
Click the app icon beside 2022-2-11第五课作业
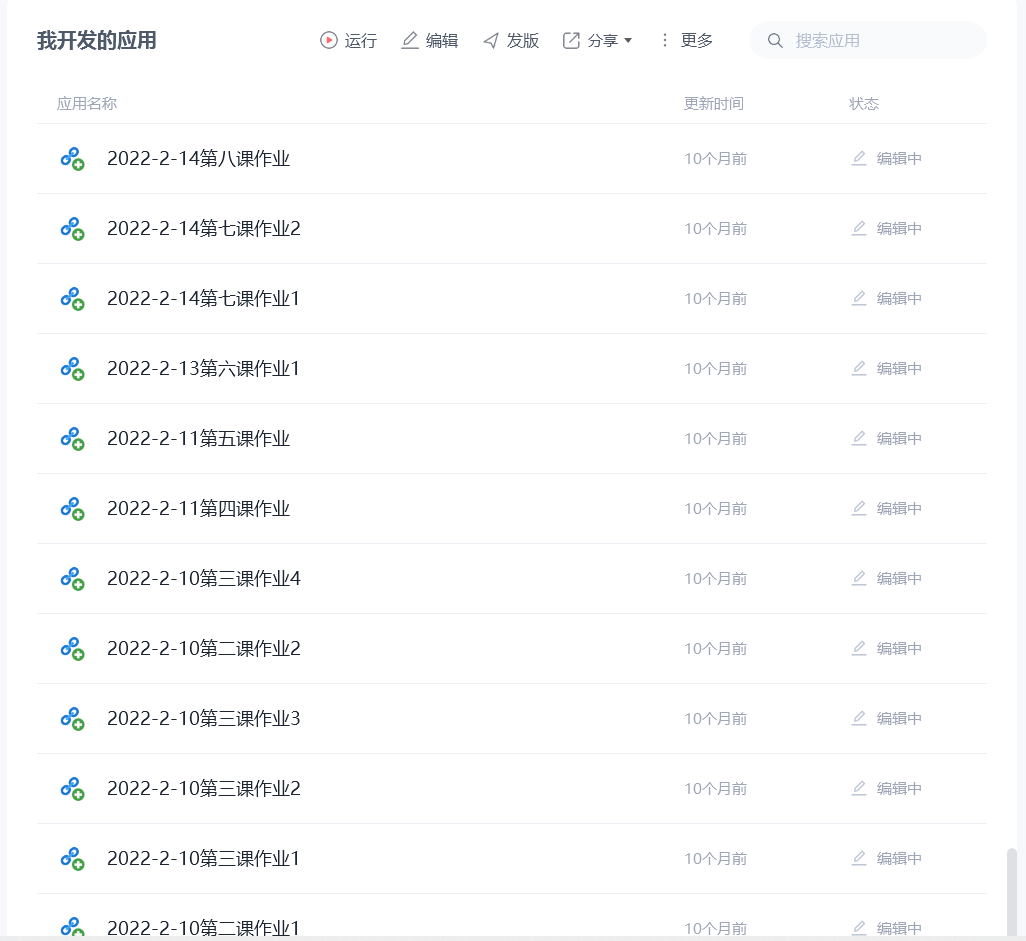click(73, 438)
